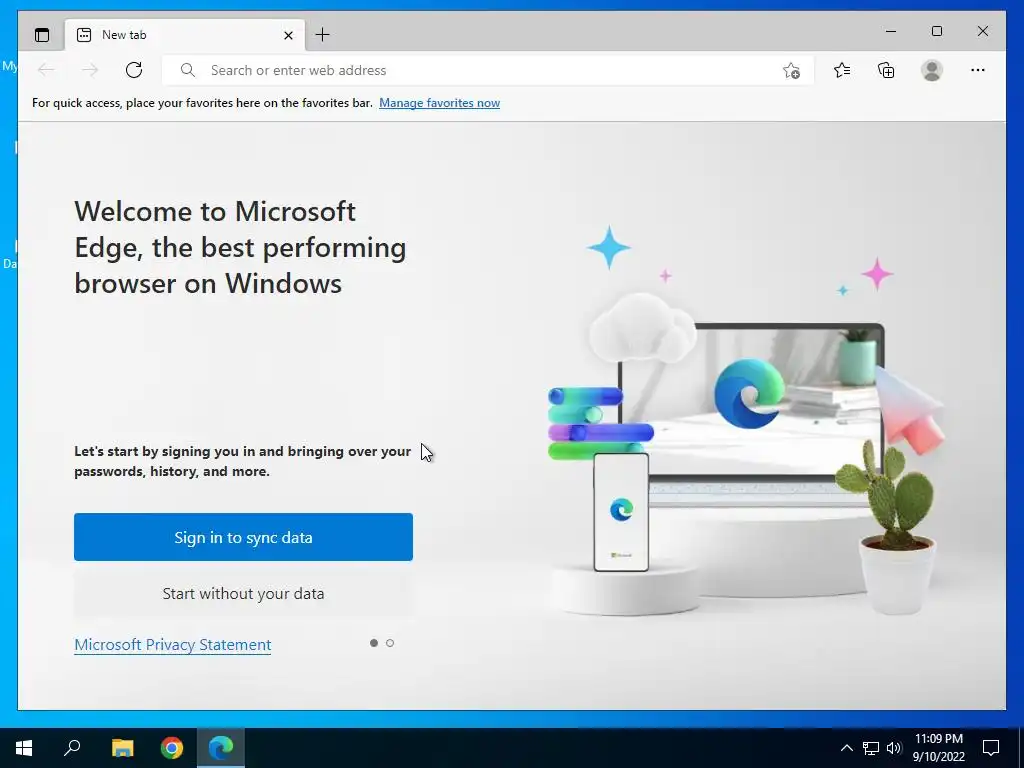
Task: Choose Start without your data
Action: 243,593
